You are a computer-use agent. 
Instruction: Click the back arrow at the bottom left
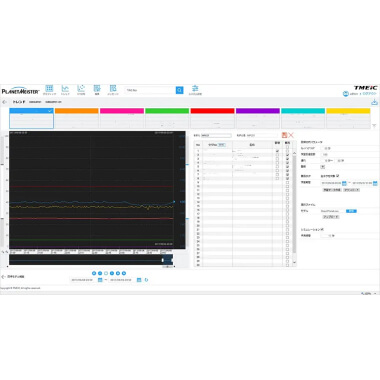tap(4, 277)
